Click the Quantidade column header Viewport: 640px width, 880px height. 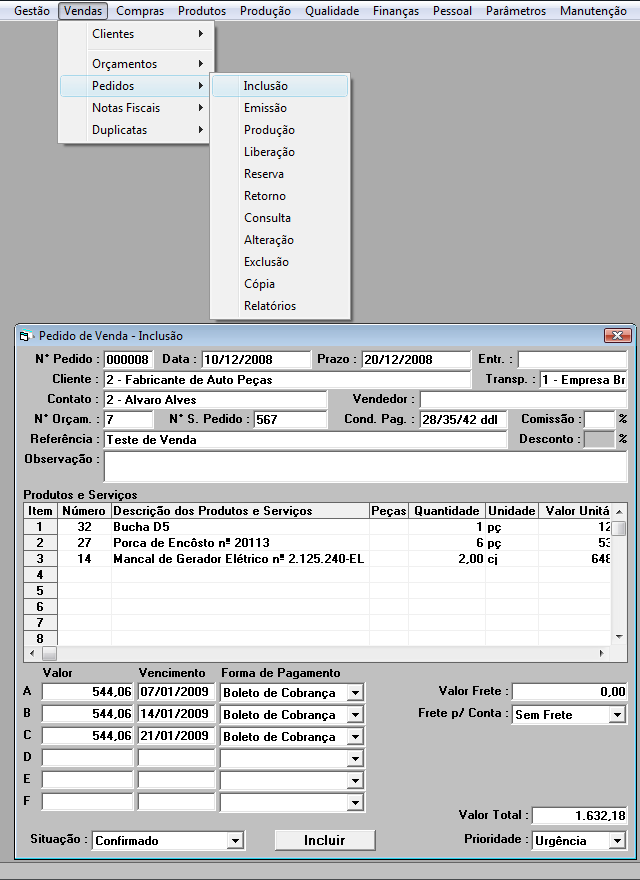point(447,511)
